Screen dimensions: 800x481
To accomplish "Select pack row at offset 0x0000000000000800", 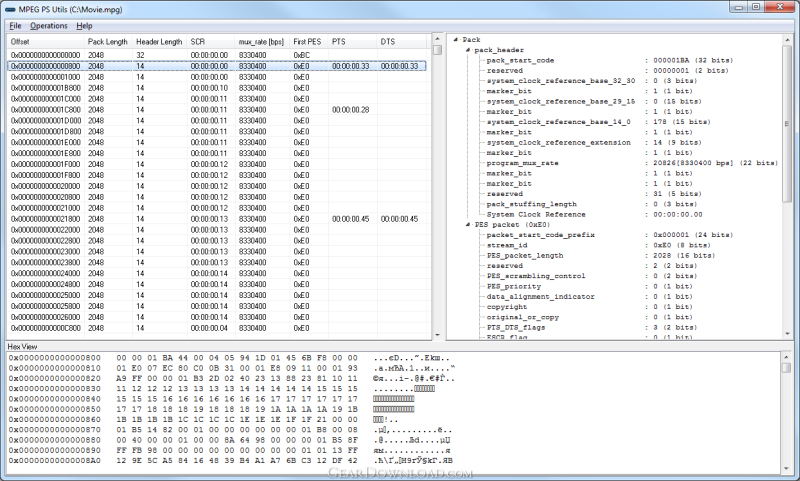I will [217, 66].
